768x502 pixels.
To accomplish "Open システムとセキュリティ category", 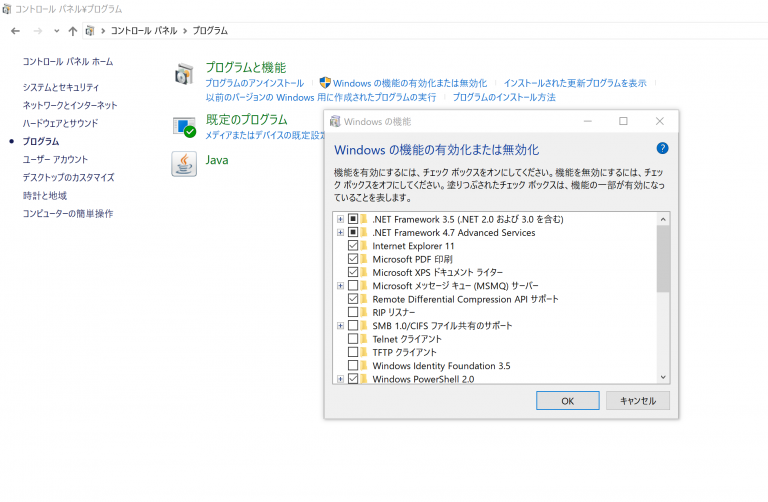I will (x=61, y=87).
